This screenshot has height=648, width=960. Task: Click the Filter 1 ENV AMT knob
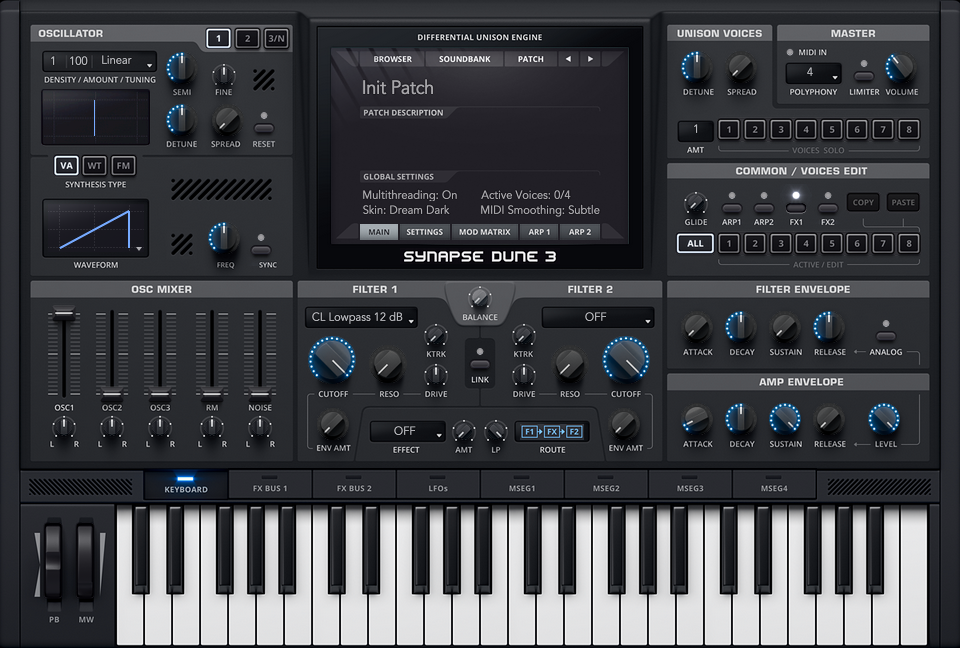click(x=332, y=424)
